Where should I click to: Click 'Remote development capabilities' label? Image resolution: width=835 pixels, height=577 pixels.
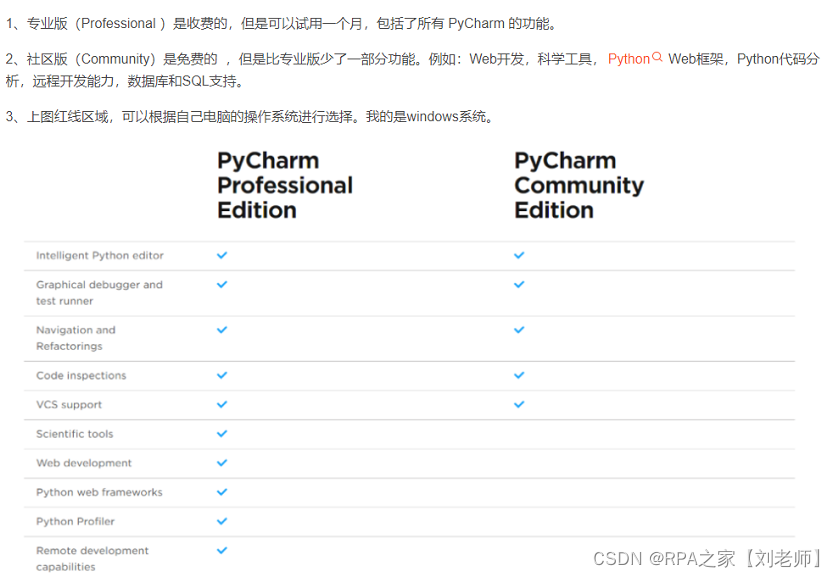(92, 559)
